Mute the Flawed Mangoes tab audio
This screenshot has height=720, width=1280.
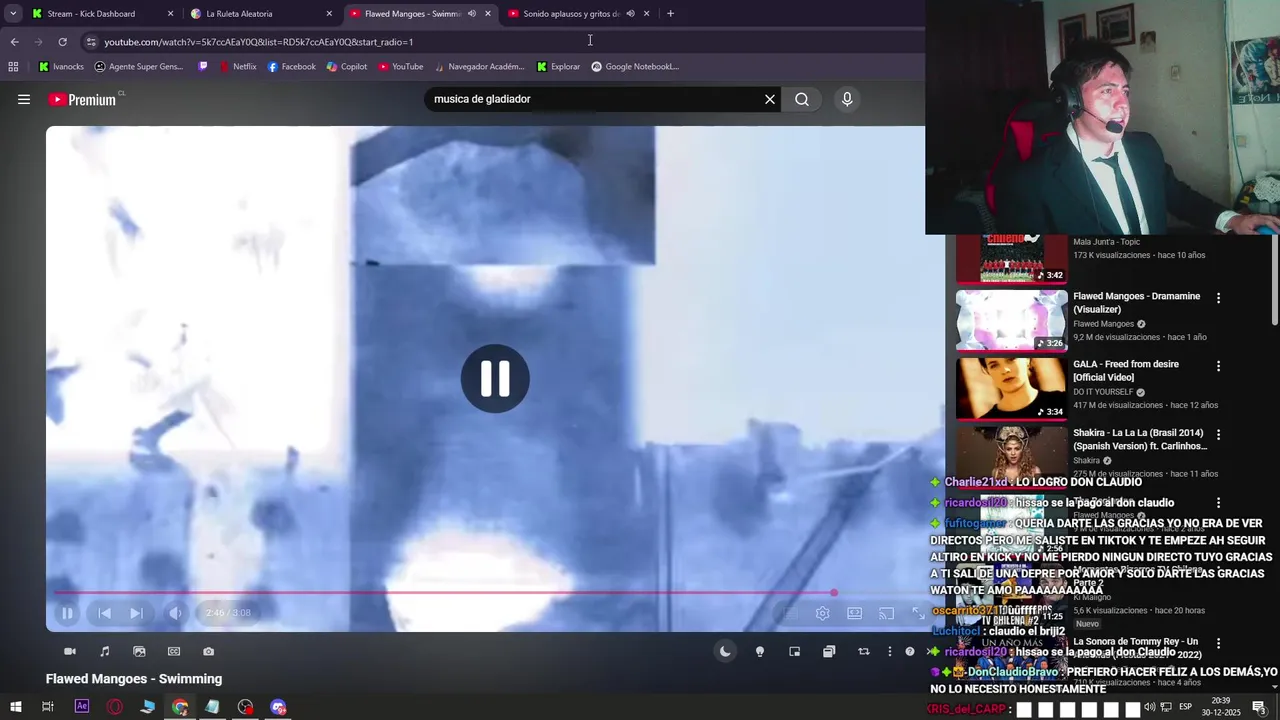coord(471,14)
